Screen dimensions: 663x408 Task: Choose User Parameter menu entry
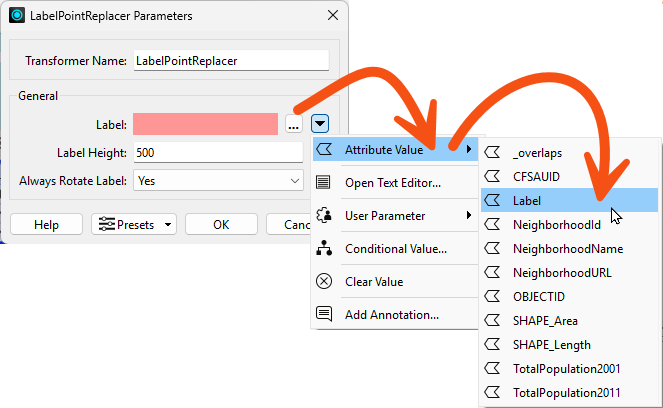[x=395, y=215]
